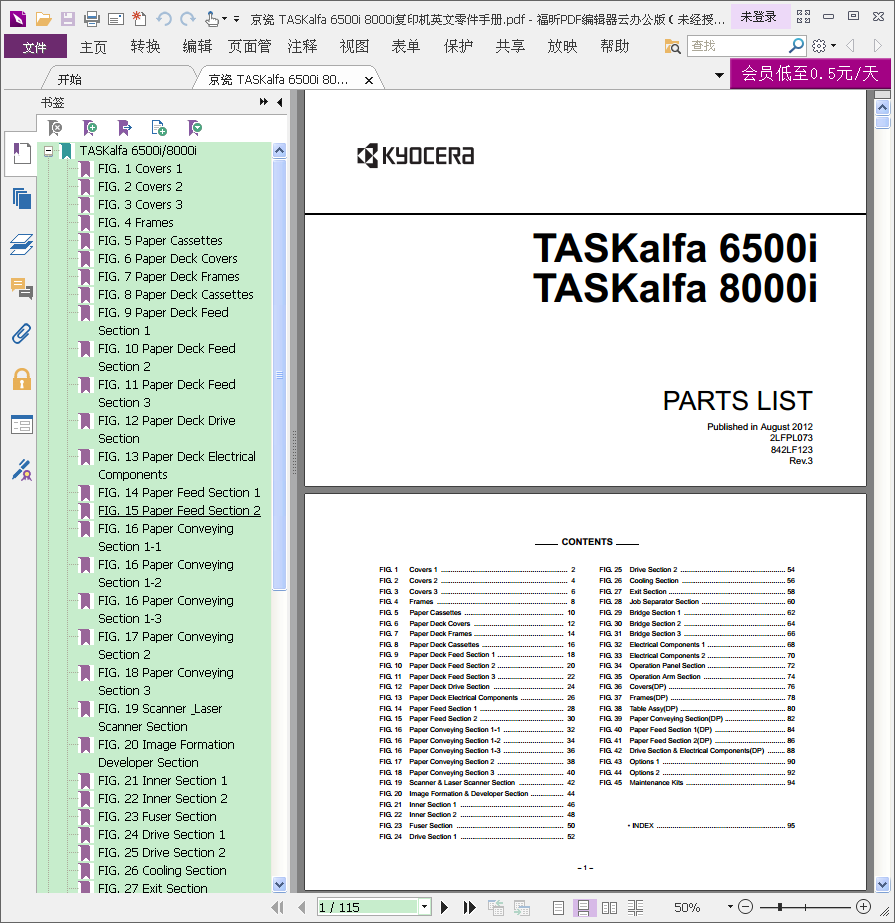Open the 表单 ribbon tab
Screen dimensions: 895x923
406,47
